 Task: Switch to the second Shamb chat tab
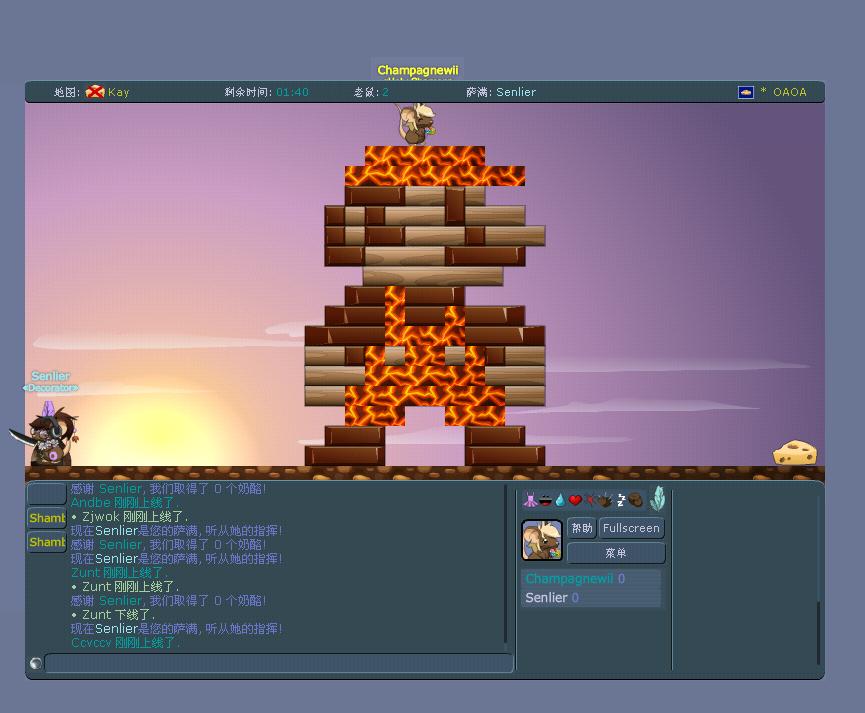tap(46, 542)
